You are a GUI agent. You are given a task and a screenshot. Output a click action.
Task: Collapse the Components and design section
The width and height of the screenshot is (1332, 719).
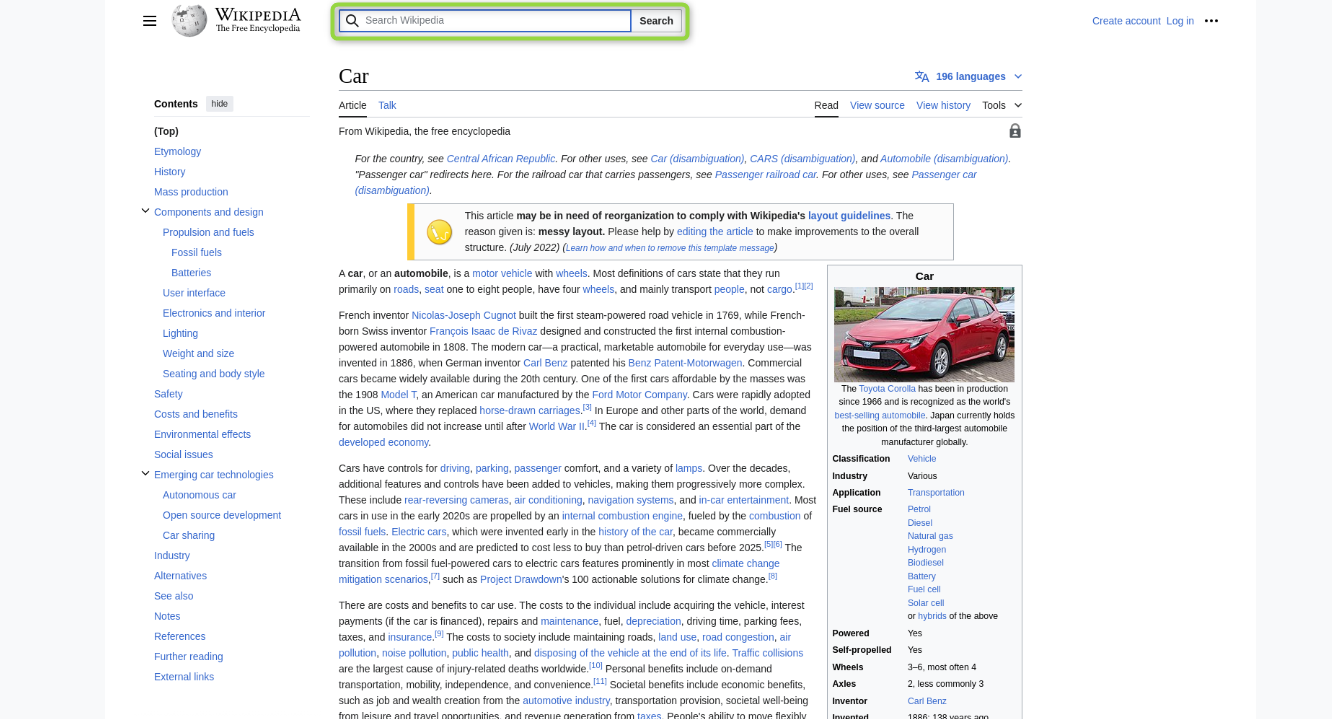(145, 211)
